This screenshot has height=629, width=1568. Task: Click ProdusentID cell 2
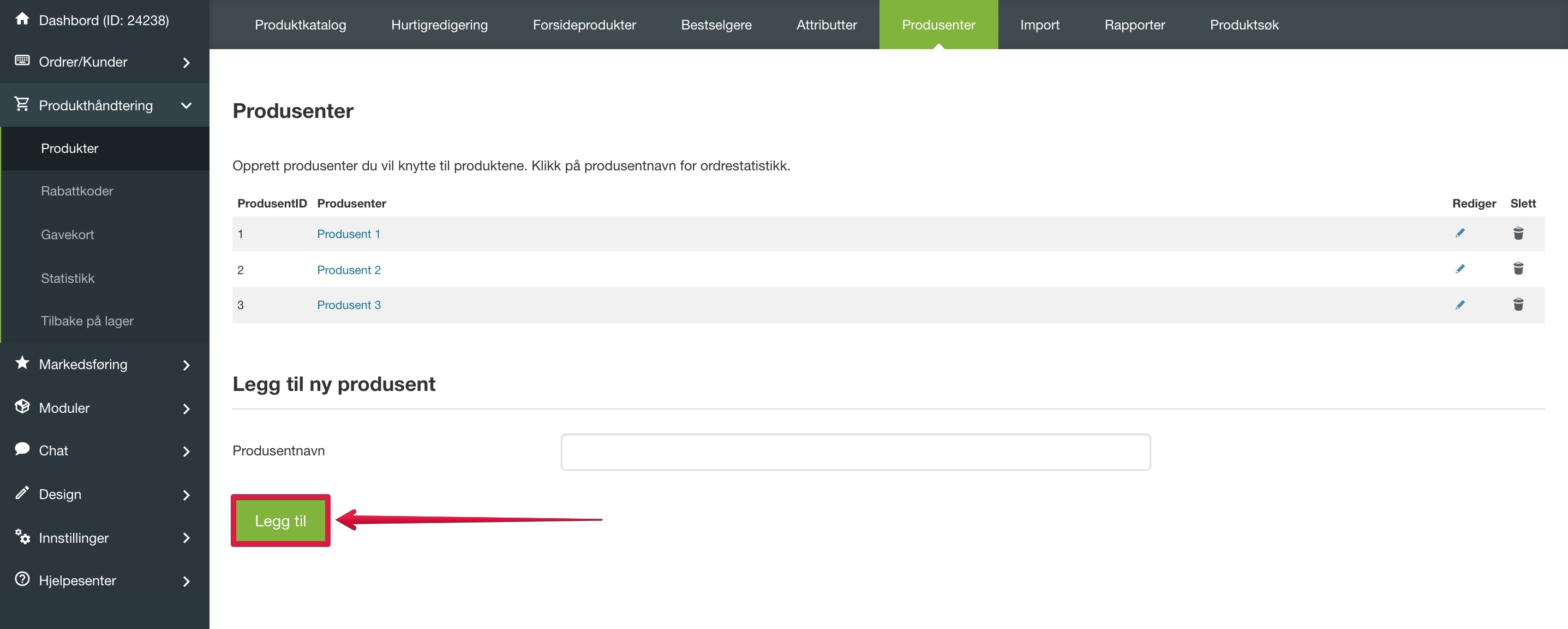[241, 270]
